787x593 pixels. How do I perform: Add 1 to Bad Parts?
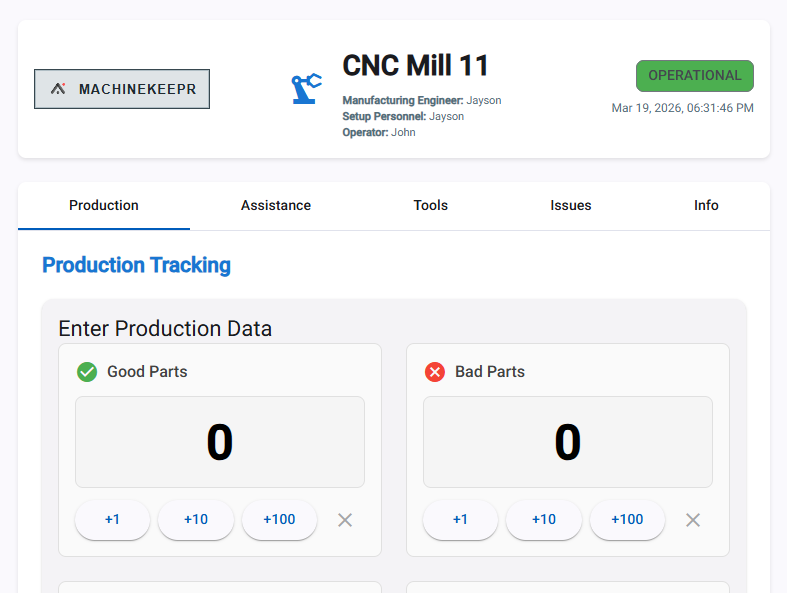pyautogui.click(x=460, y=520)
